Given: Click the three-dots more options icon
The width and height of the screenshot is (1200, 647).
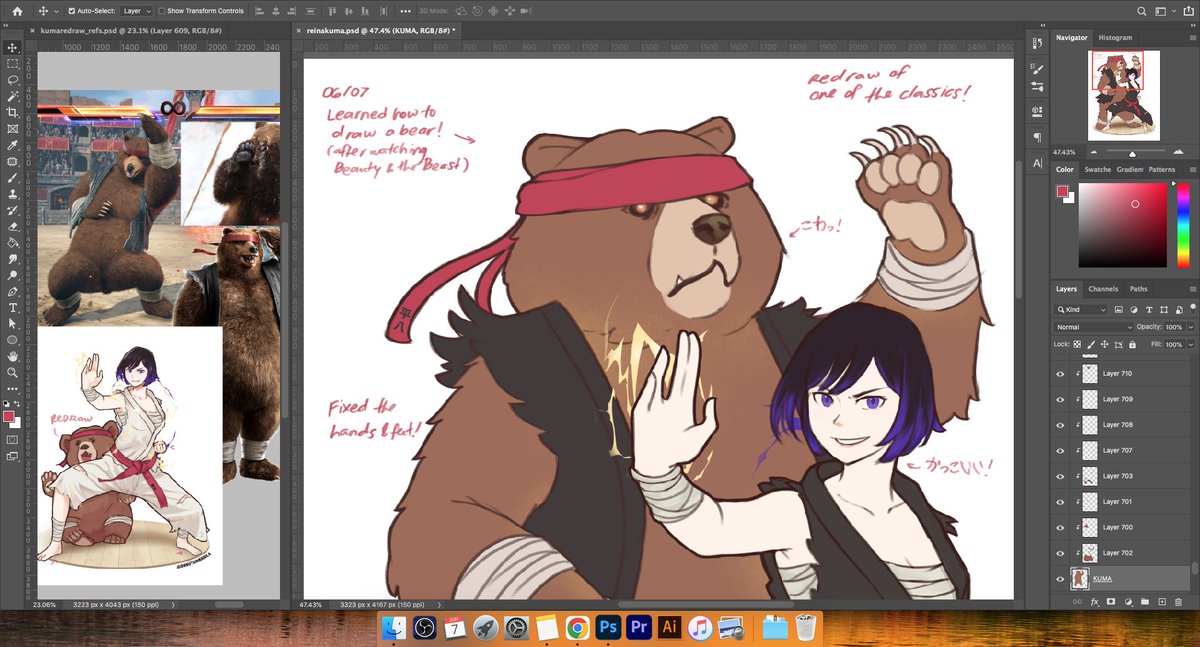Looking at the screenshot, I should 404,11.
